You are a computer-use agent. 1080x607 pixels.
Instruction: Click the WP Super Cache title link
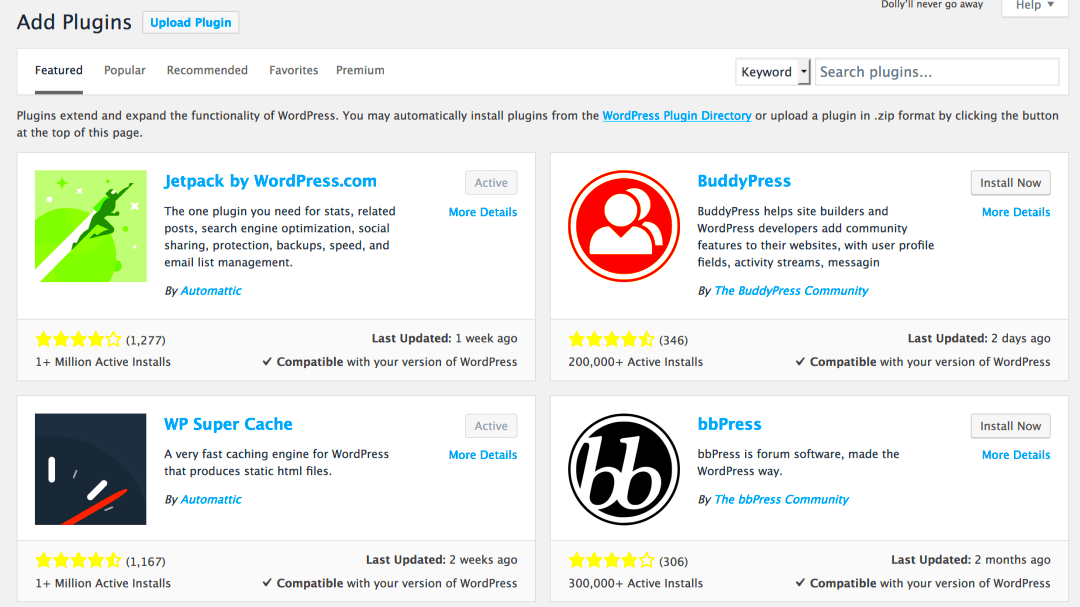(228, 424)
